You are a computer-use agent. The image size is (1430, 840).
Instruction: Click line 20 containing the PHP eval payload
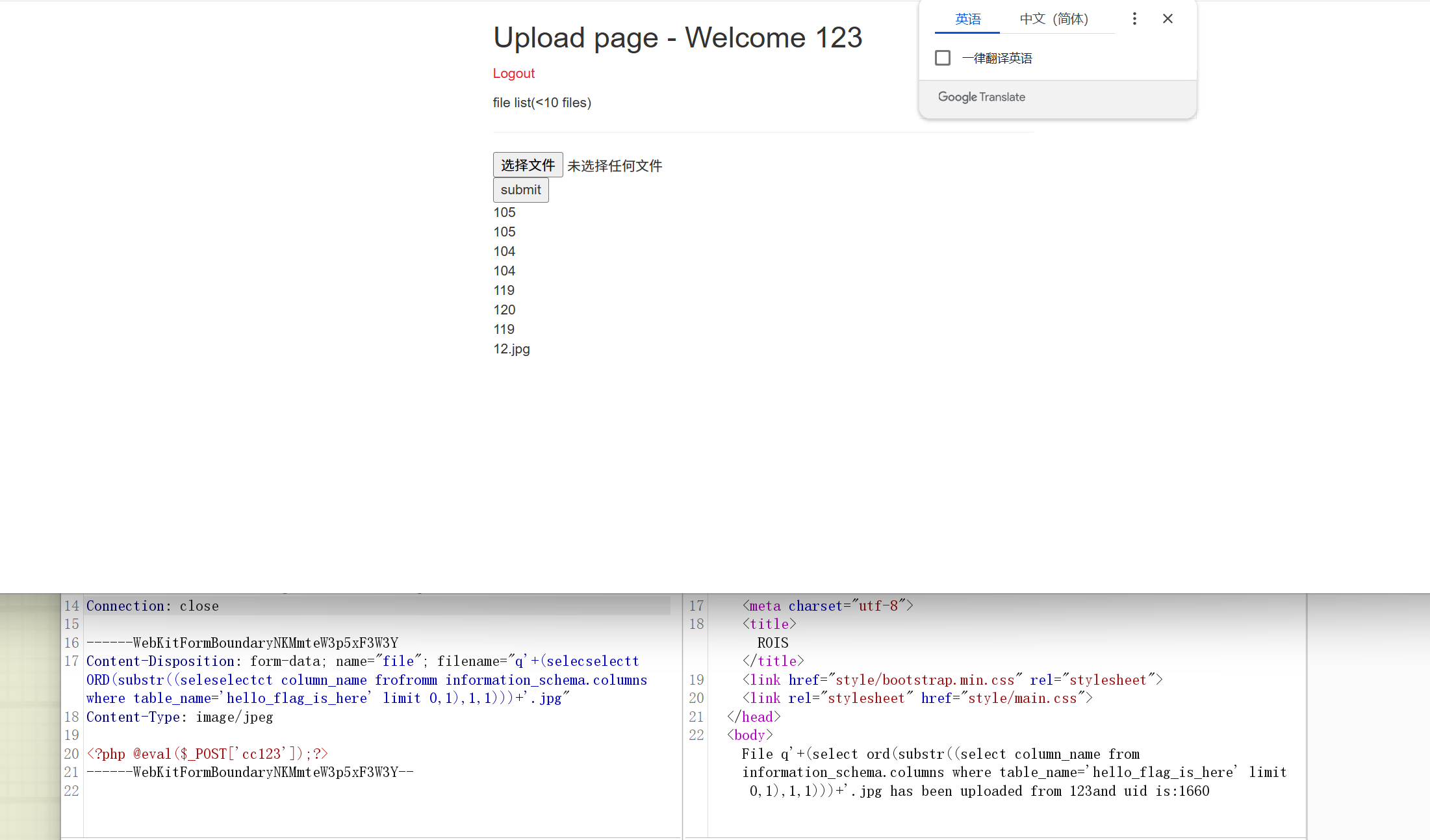[x=208, y=753]
